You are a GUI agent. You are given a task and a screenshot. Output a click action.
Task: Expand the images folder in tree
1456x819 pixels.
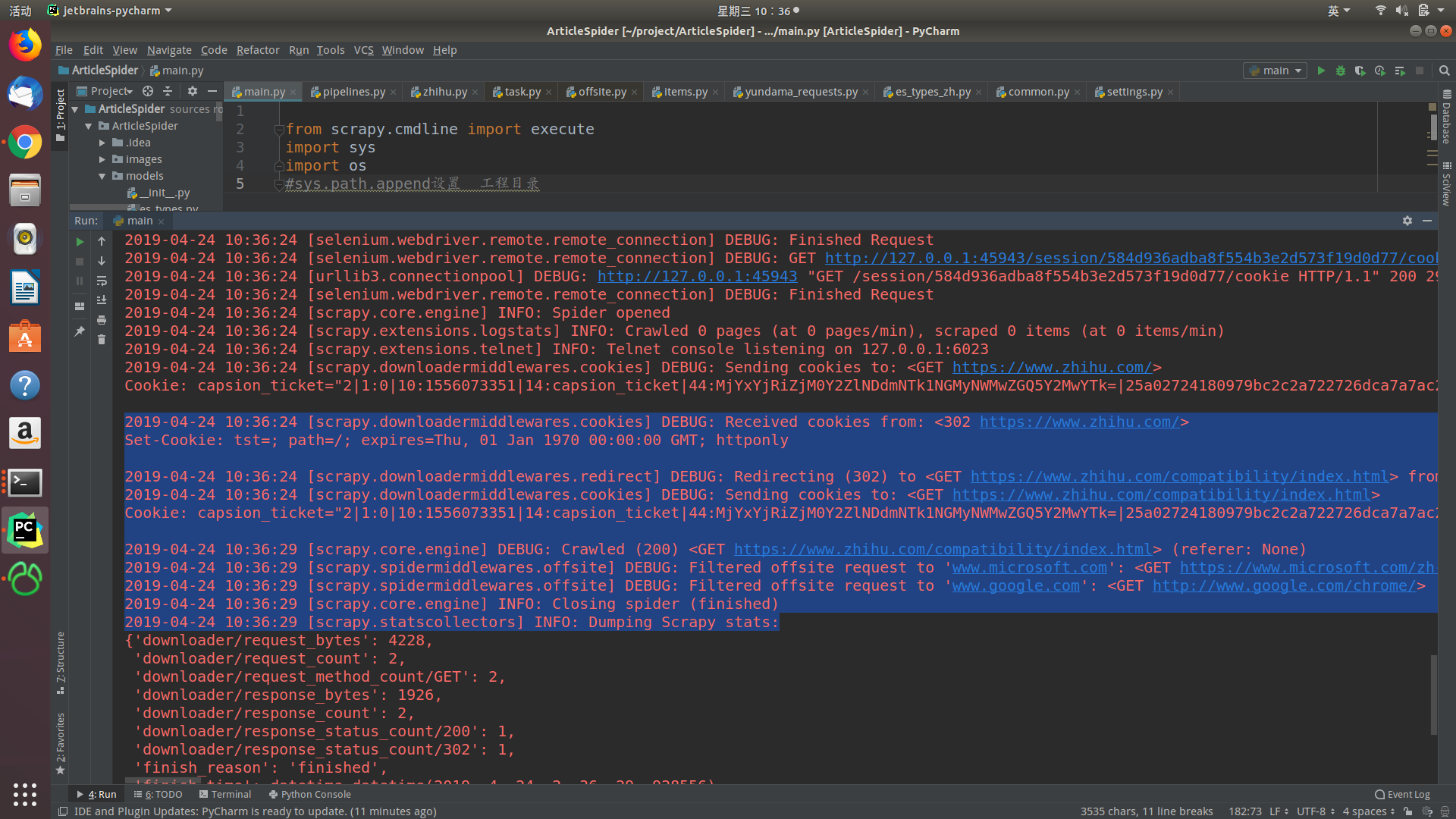click(x=102, y=159)
